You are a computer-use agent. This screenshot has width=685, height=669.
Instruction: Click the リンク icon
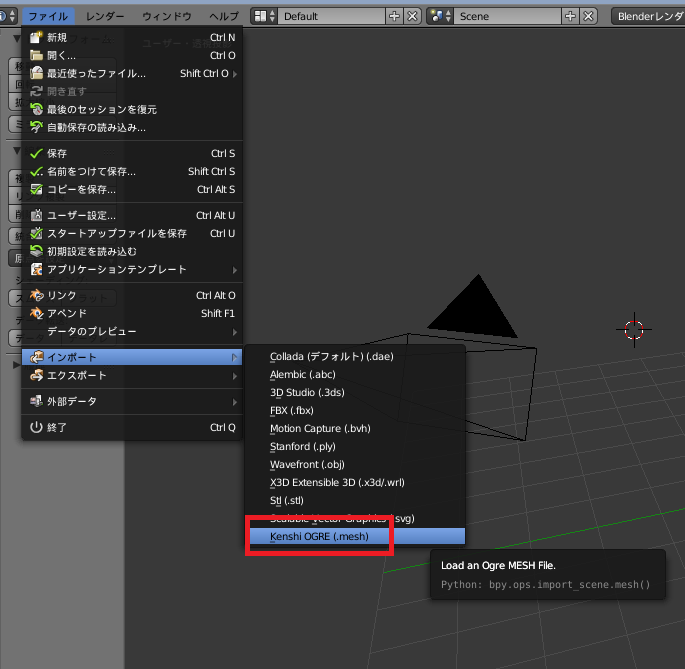(x=36, y=295)
